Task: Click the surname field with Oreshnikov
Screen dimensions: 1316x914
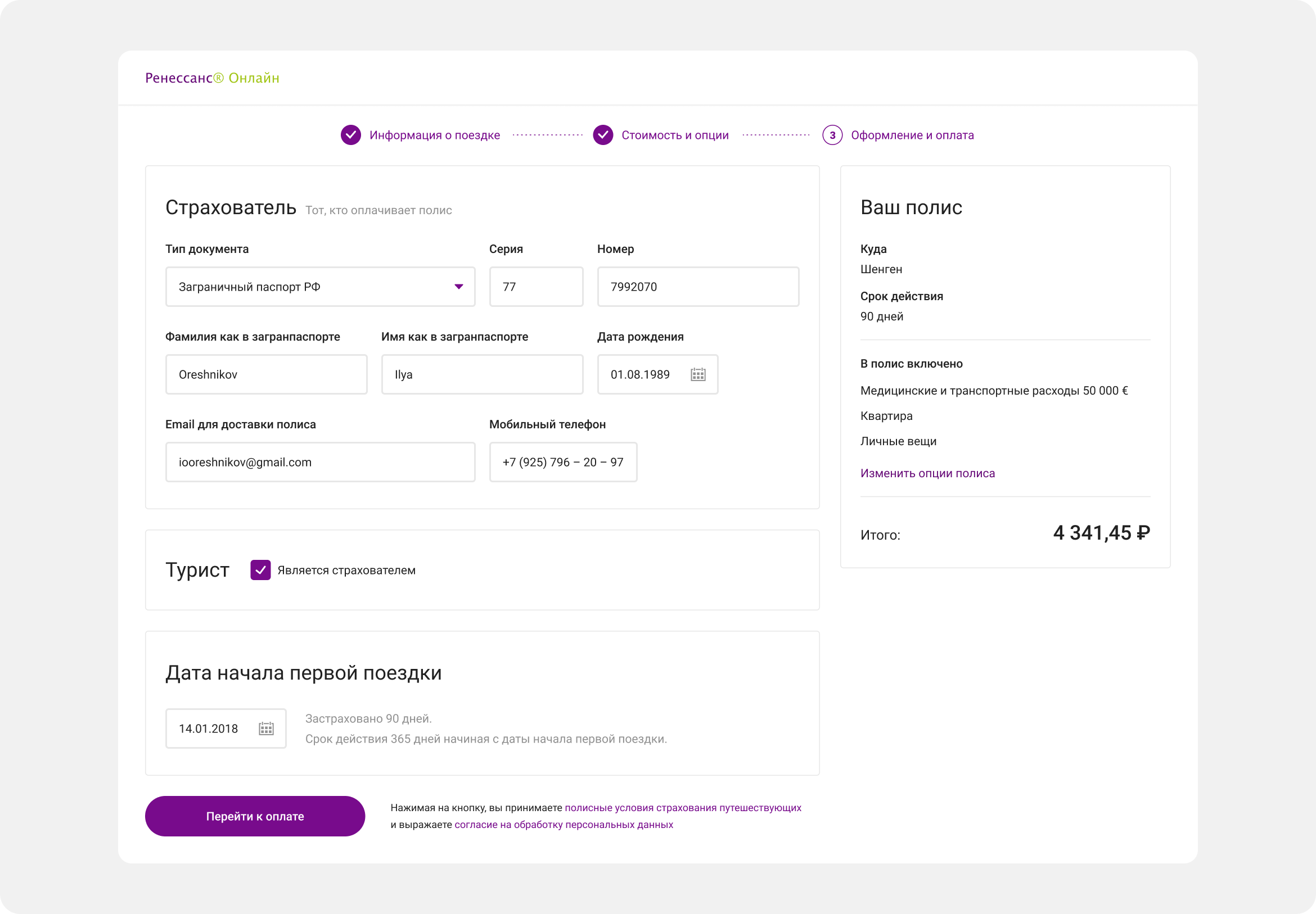Action: (x=267, y=374)
